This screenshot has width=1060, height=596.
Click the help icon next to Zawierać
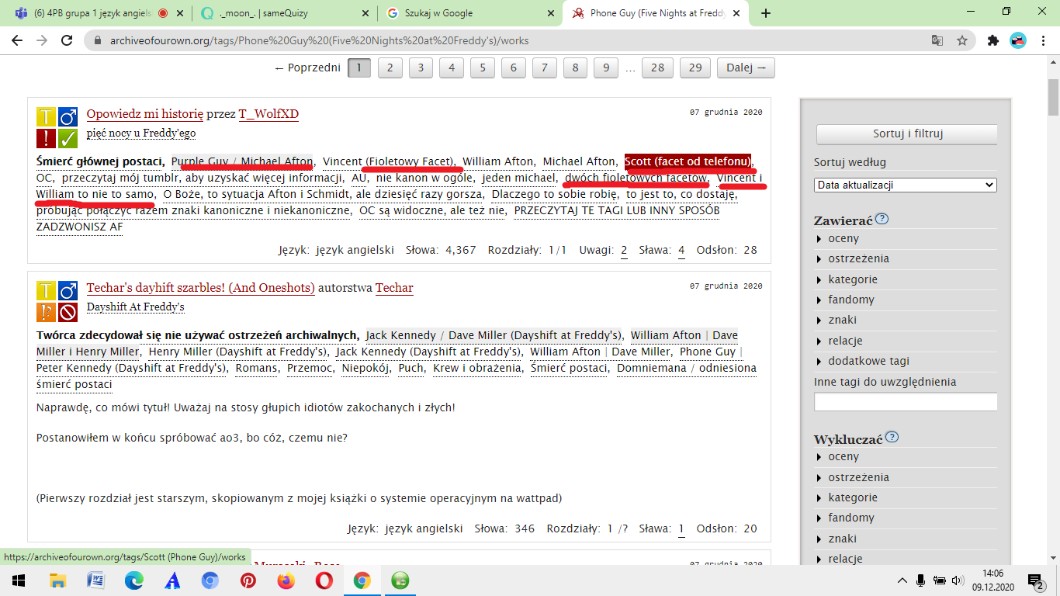882,219
